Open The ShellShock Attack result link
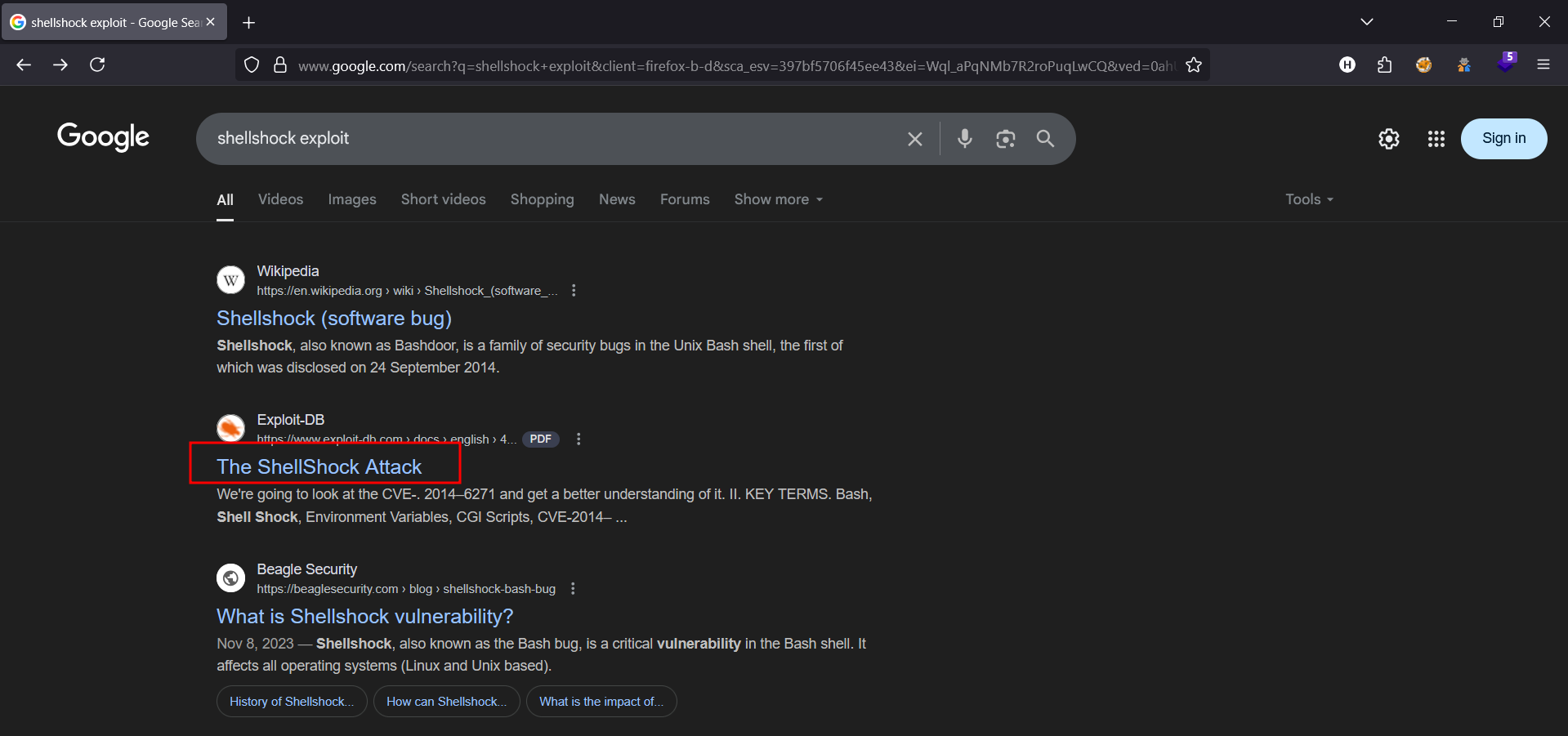This screenshot has height=736, width=1568. pos(319,466)
